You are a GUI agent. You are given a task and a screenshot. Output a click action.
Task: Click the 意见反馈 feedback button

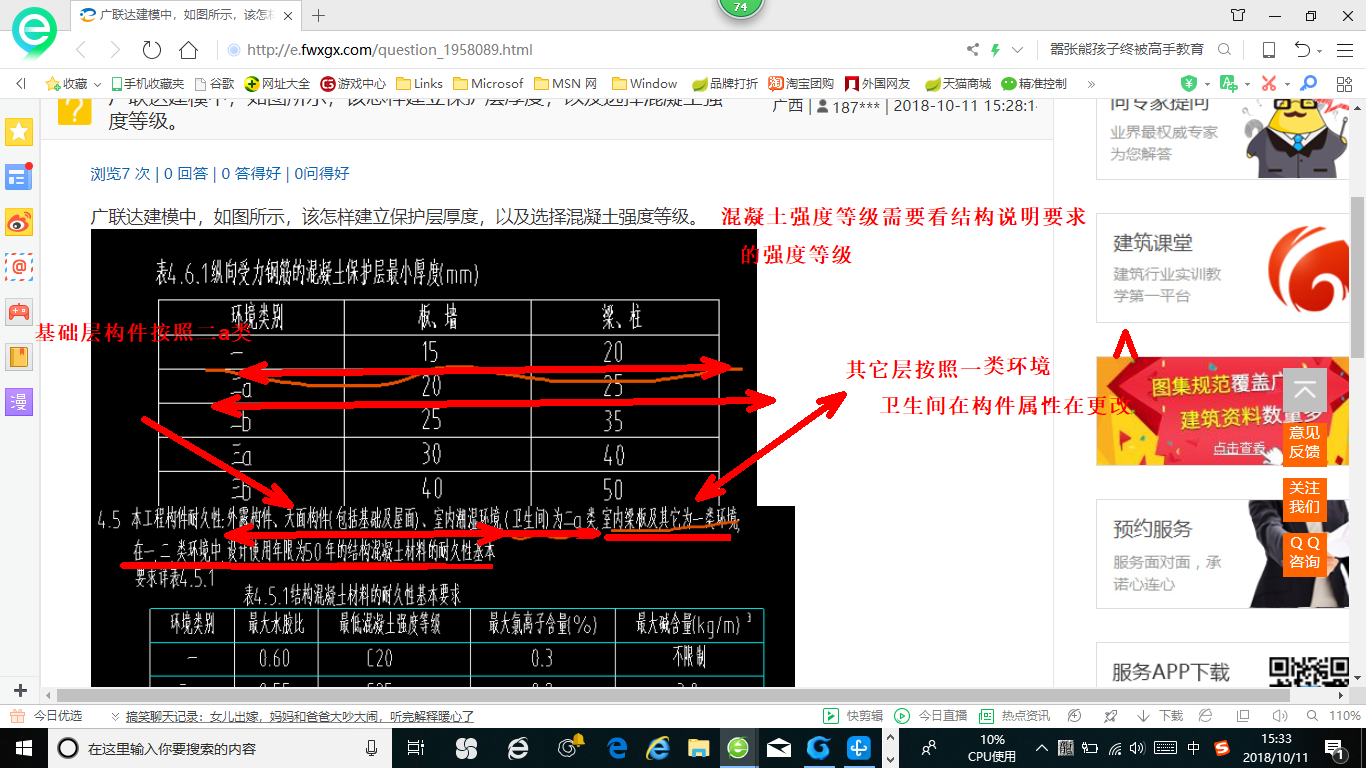pyautogui.click(x=1304, y=441)
